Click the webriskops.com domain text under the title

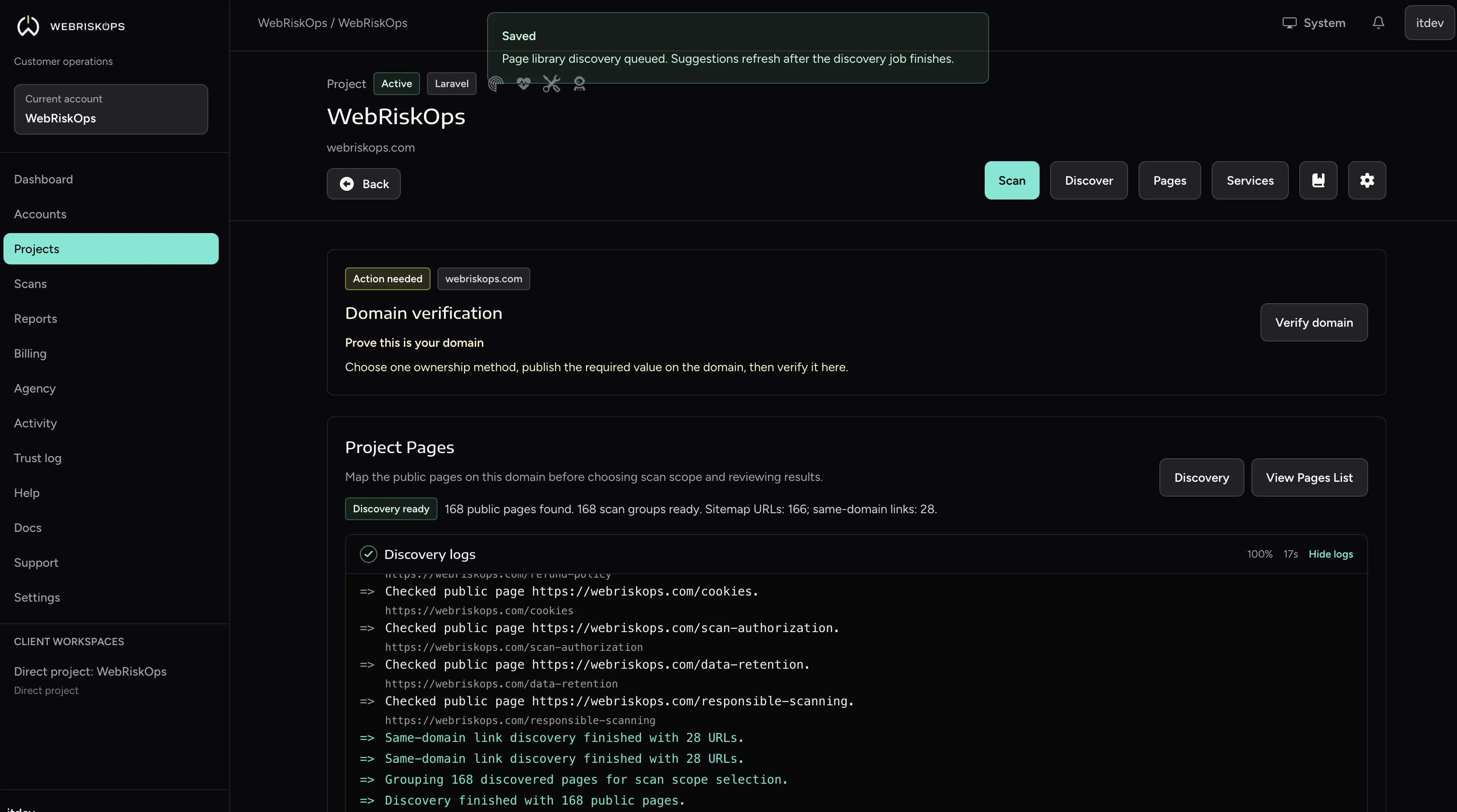click(x=370, y=148)
